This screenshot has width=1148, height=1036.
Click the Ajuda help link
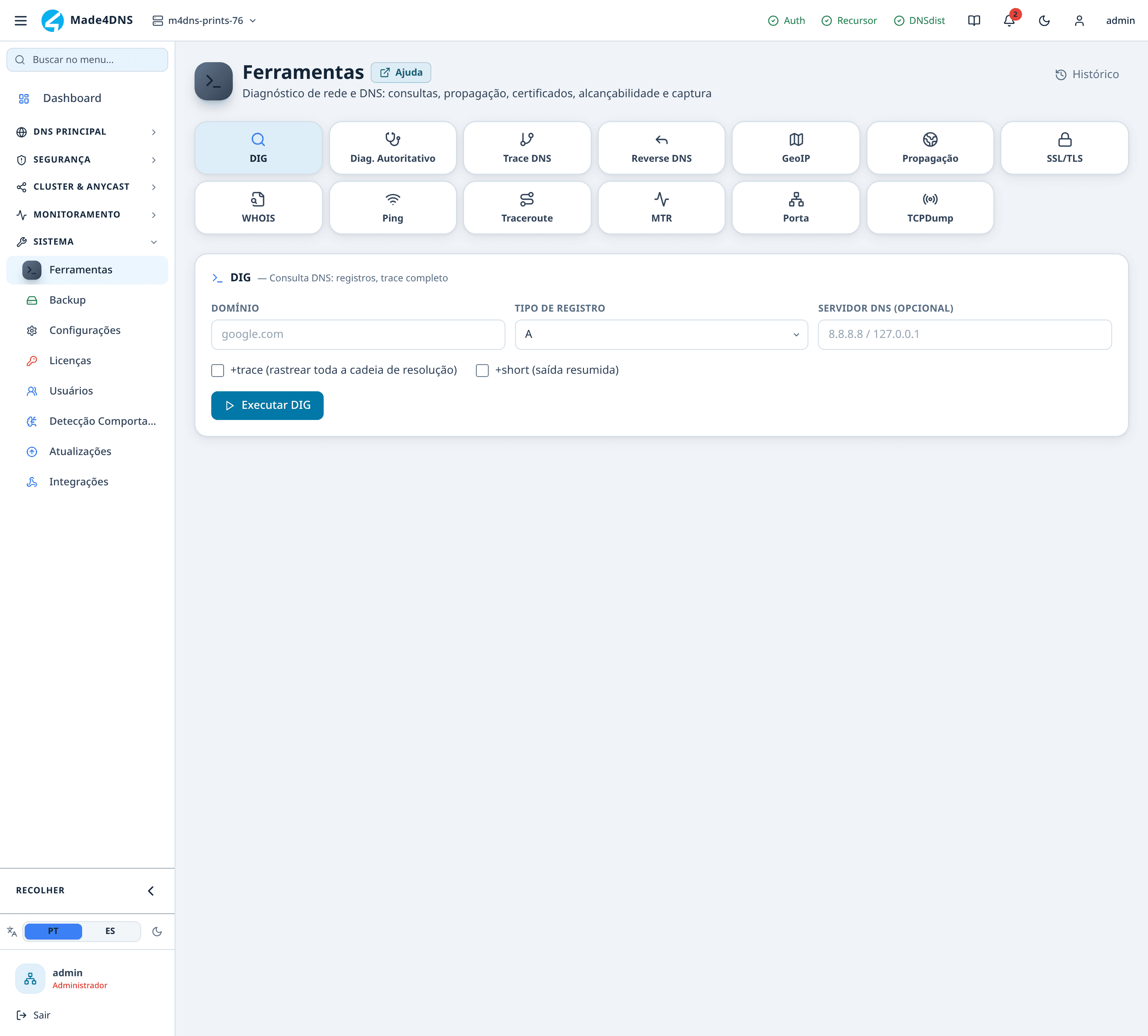[401, 72]
